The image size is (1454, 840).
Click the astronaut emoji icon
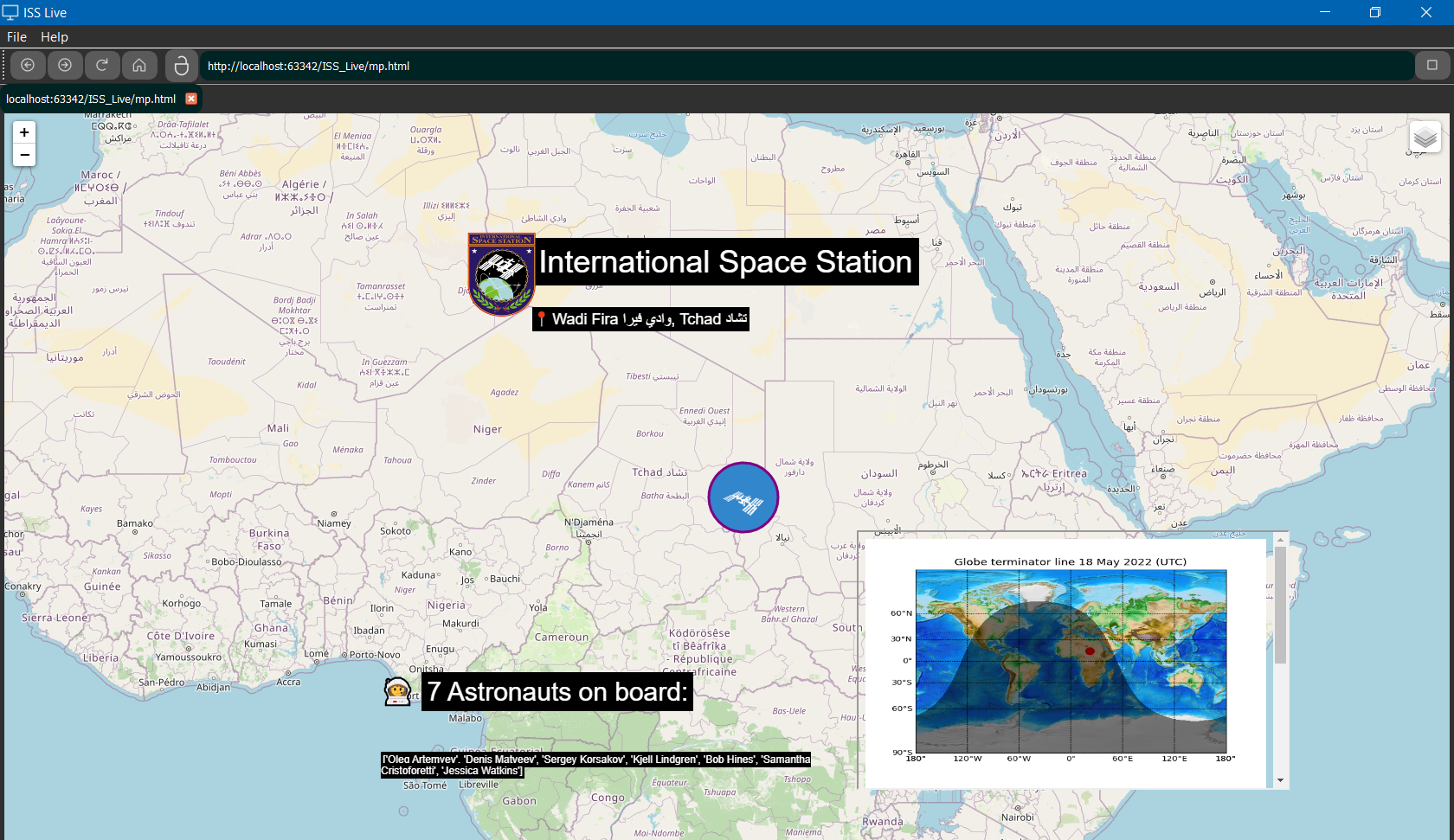(397, 691)
